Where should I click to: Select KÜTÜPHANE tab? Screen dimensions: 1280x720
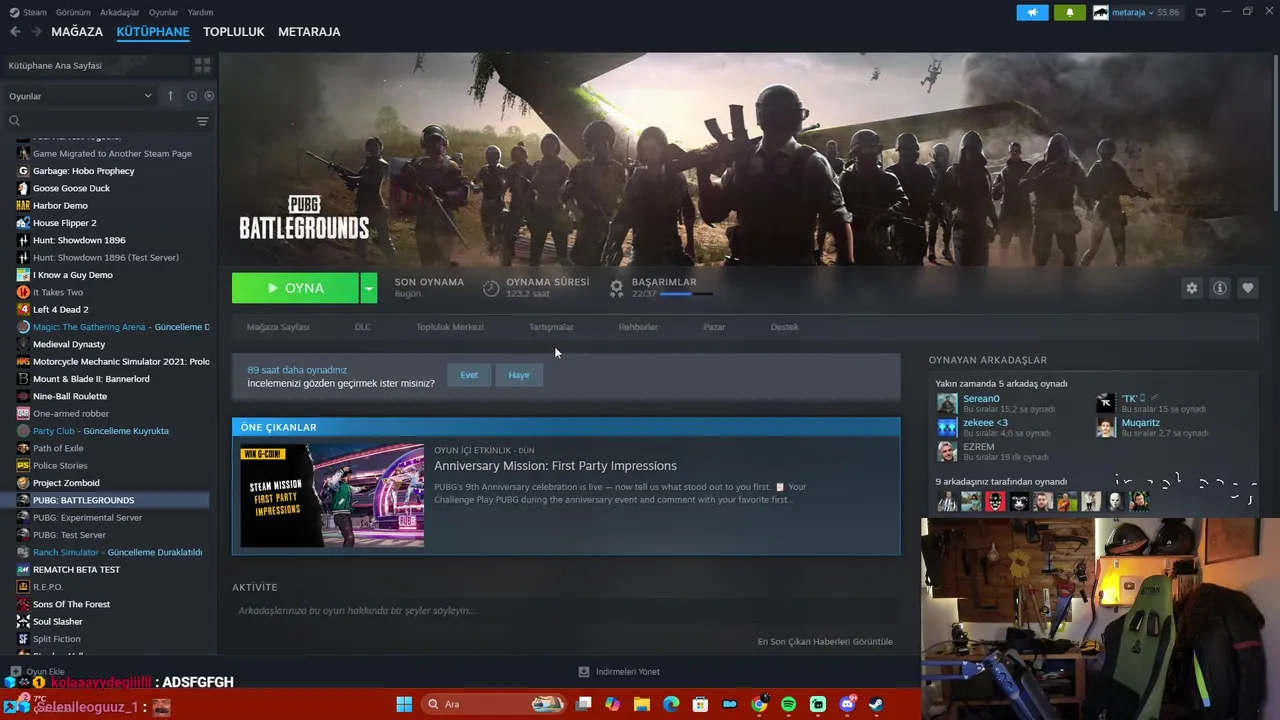click(153, 32)
